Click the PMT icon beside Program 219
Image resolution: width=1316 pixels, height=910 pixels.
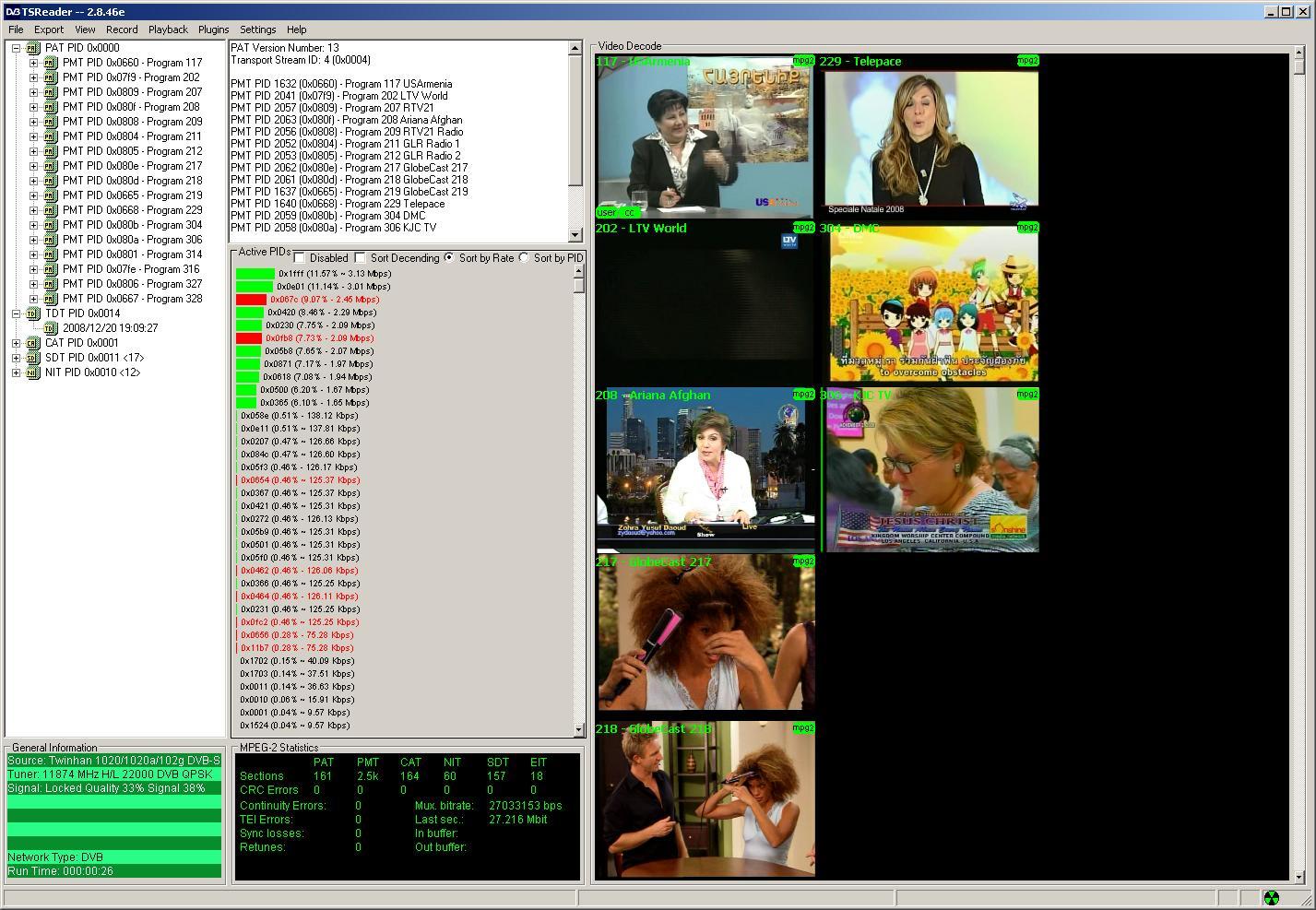[x=51, y=195]
